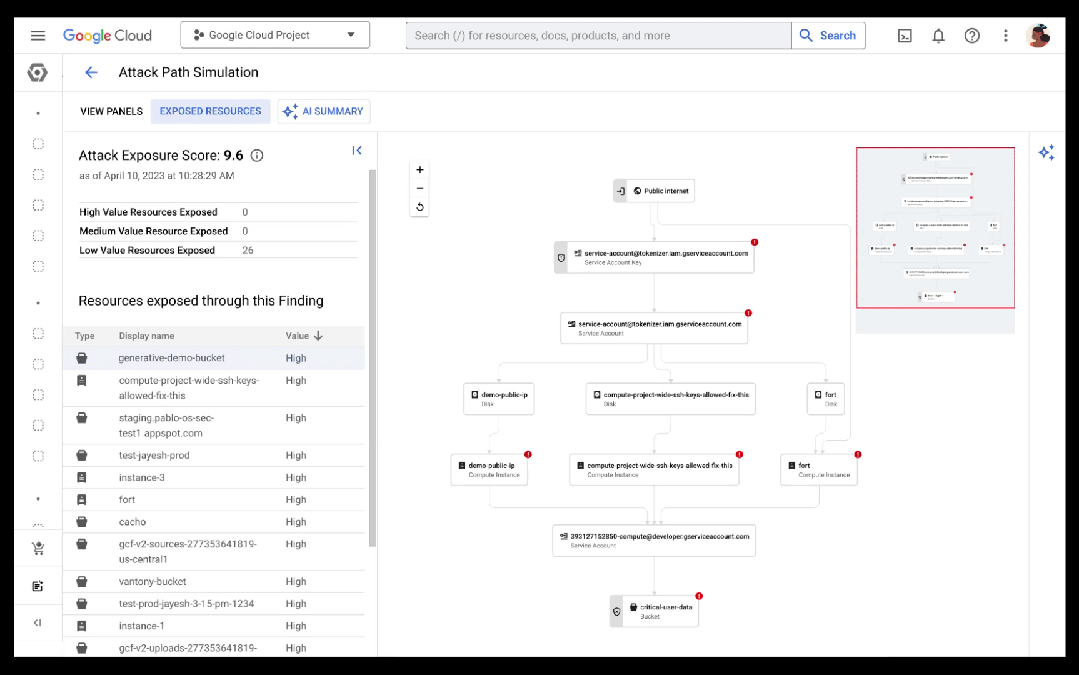1079x675 pixels.
Task: Click the Google Cloud logo
Action: pos(107,36)
